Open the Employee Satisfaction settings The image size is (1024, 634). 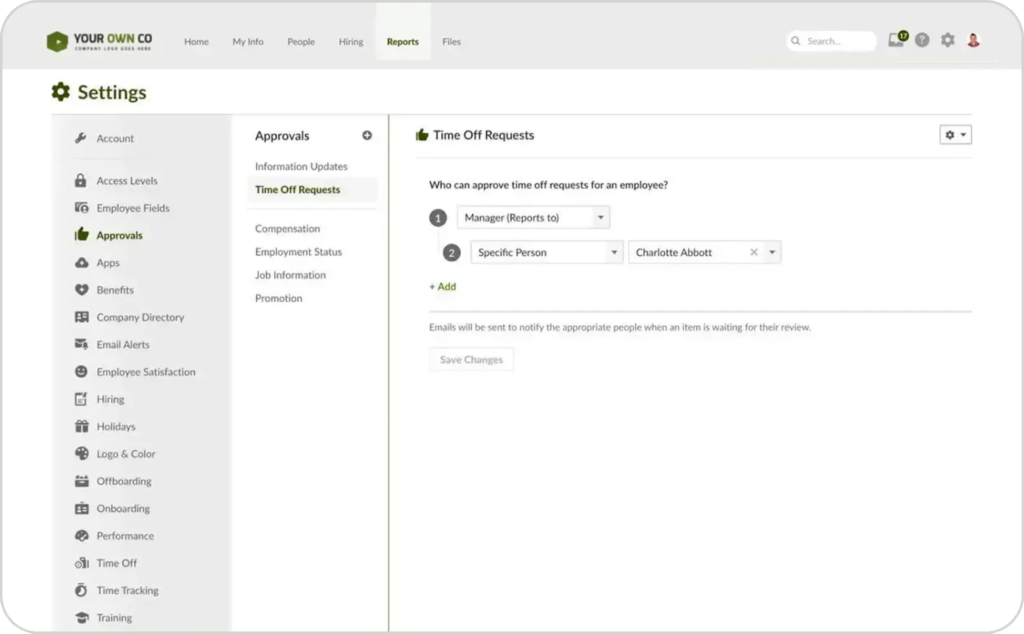pyautogui.click(x=145, y=372)
